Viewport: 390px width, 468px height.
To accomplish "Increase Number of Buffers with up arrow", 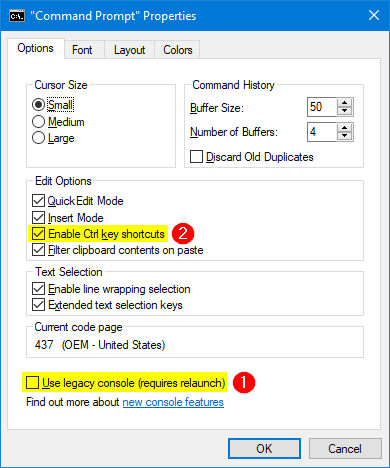I will point(345,128).
